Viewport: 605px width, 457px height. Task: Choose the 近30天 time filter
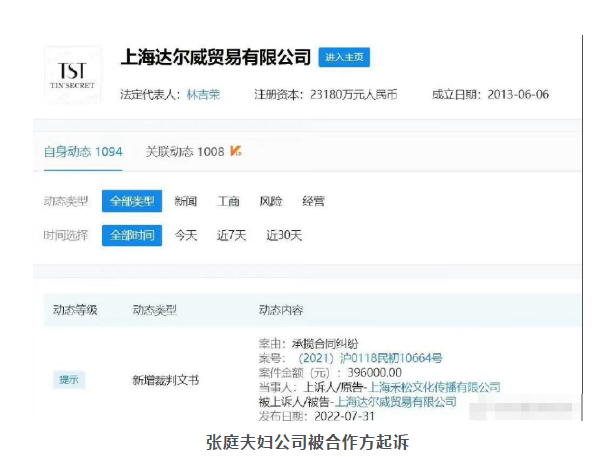[284, 235]
